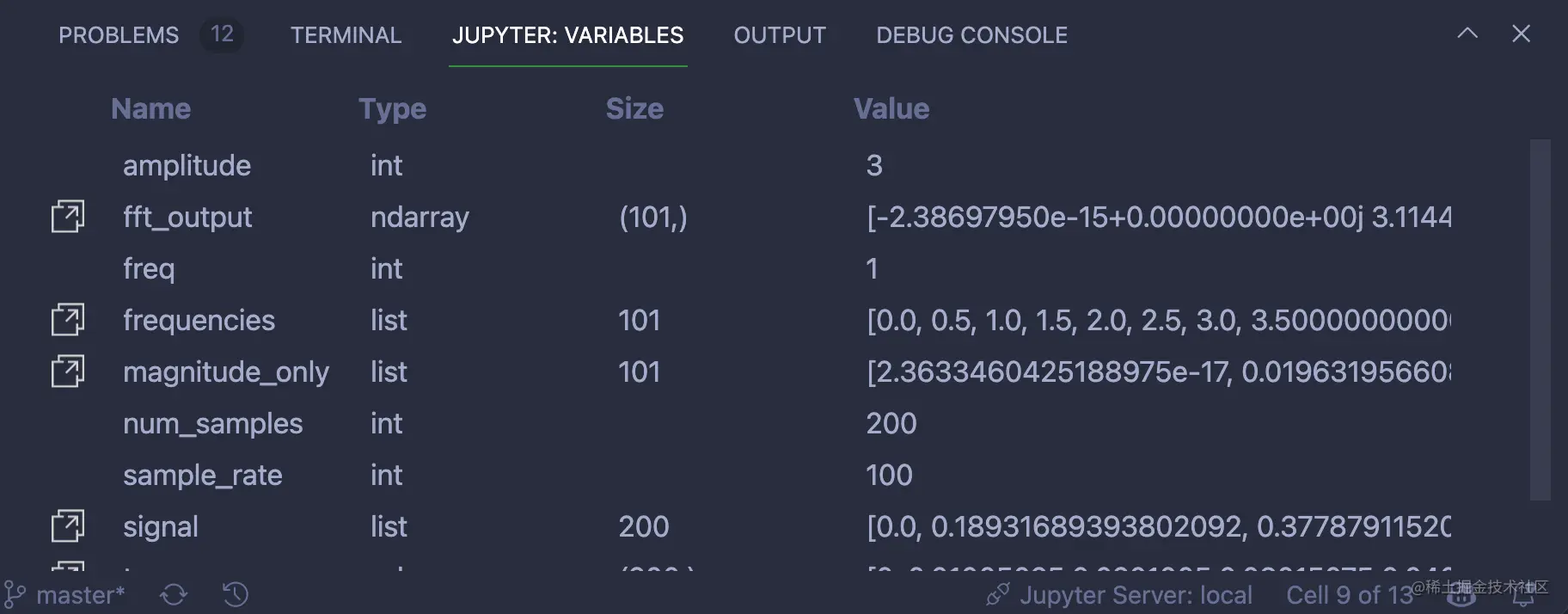
Task: Open the Terminal tab
Action: (346, 35)
